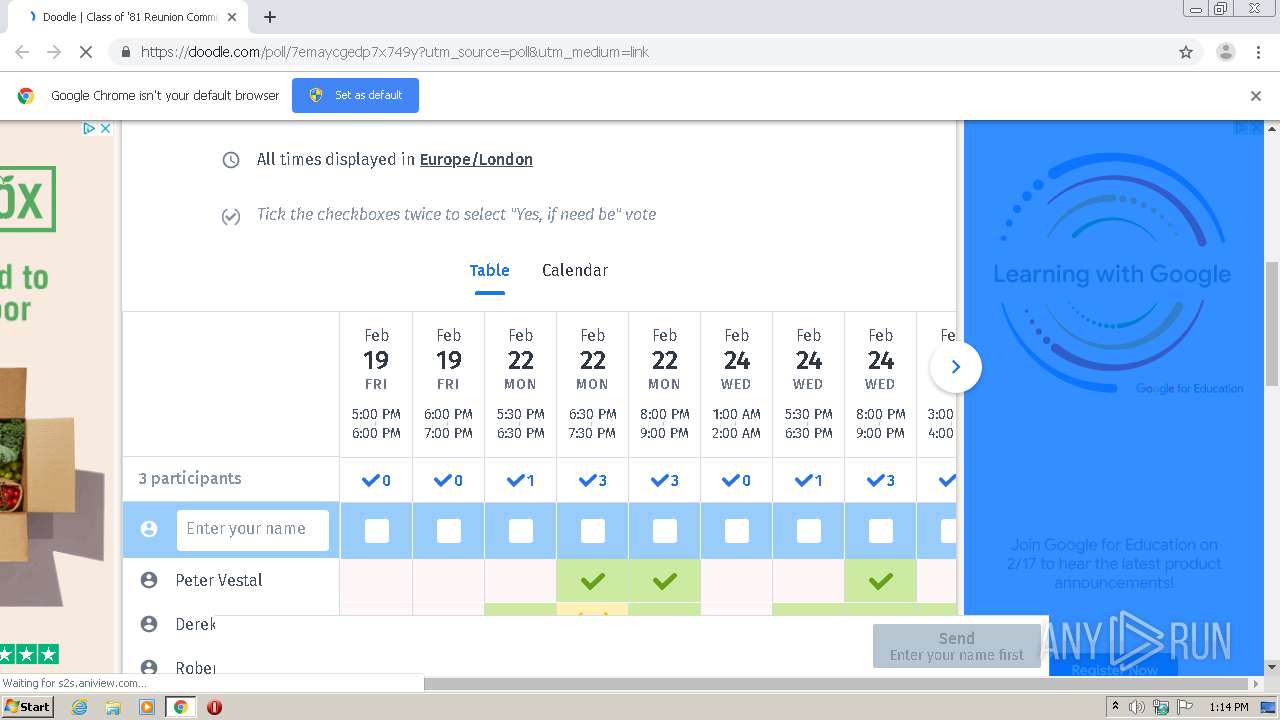Viewport: 1280px width, 720px height.
Task: Click the Enter your name field
Action: [x=253, y=529]
